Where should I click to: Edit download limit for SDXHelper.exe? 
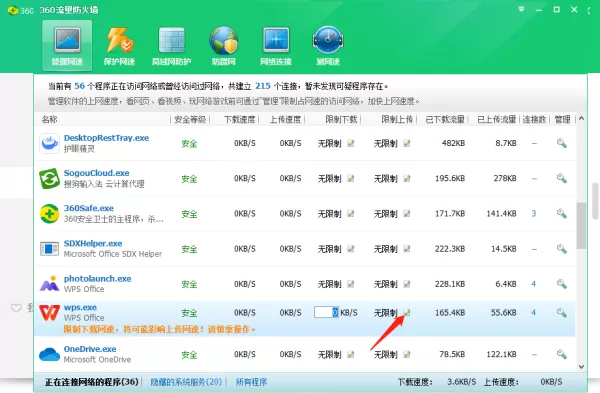(x=351, y=249)
